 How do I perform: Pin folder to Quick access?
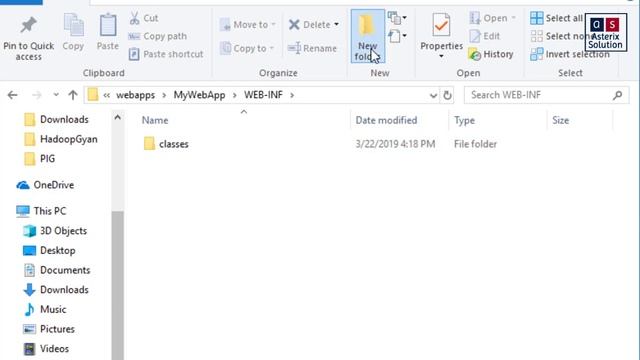pyautogui.click(x=28, y=38)
